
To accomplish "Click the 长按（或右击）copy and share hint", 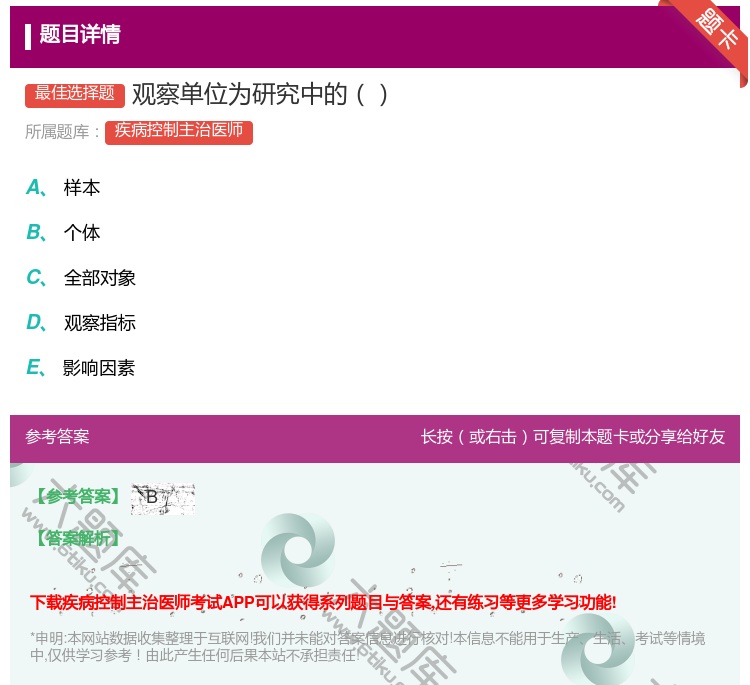I will pos(573,437).
